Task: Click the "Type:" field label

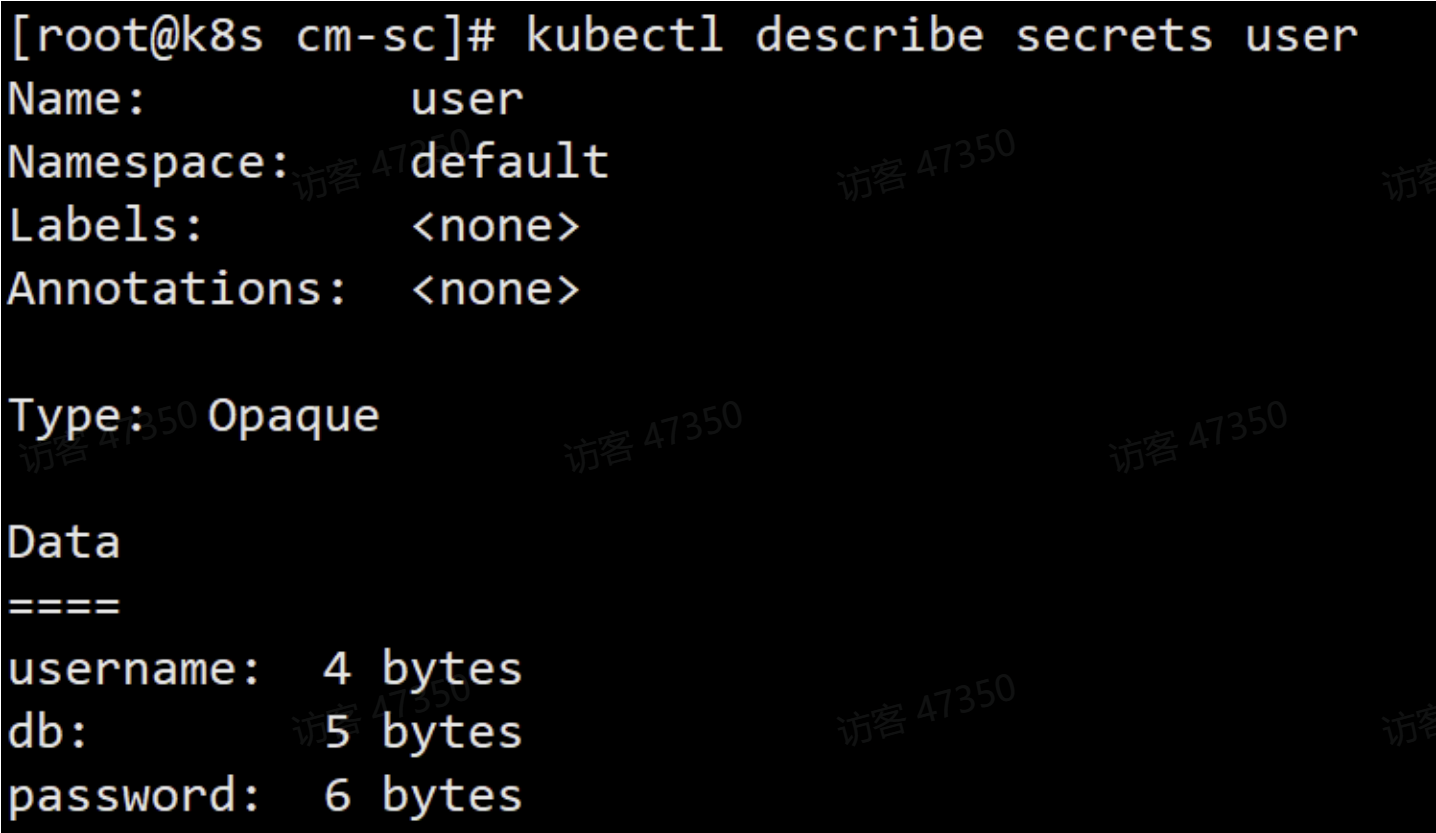Action: [x=77, y=416]
